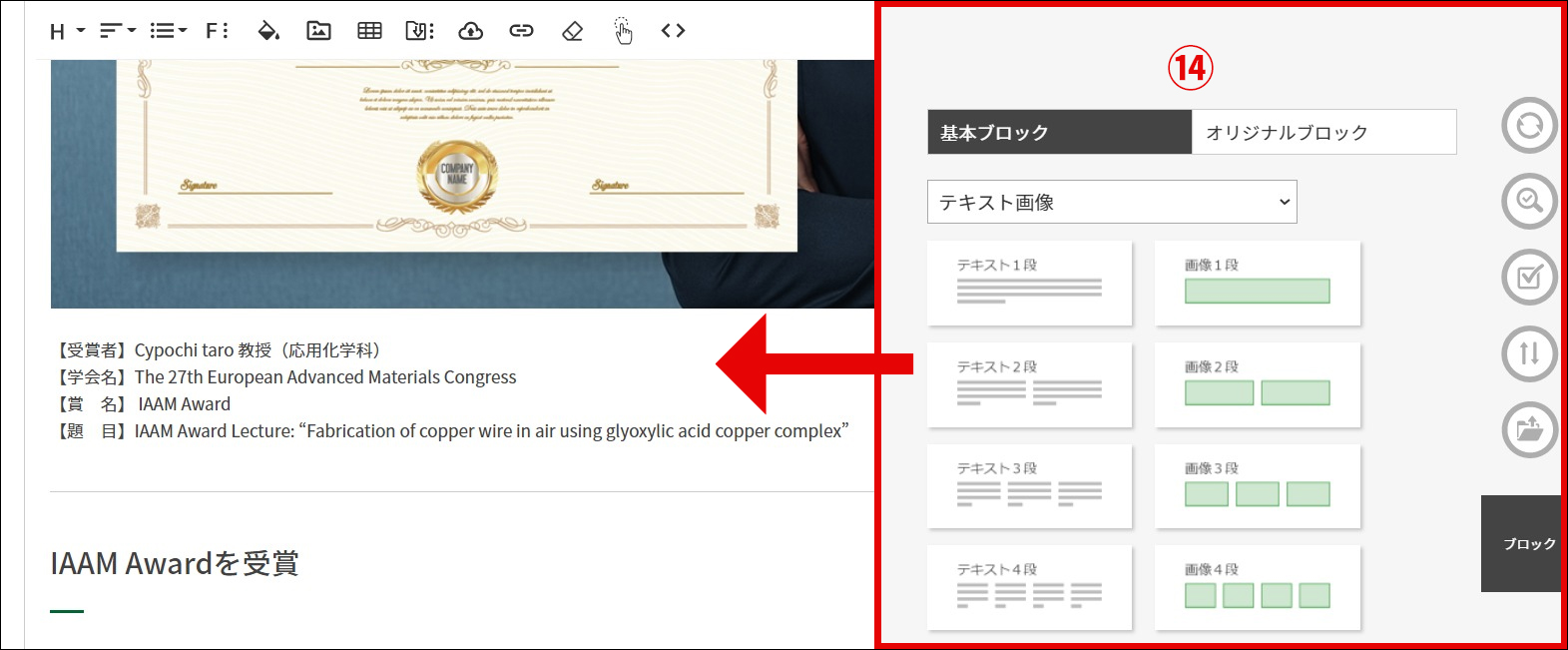This screenshot has width=1568, height=650.
Task: Click the 受賞者 Cypochi taro text line
Action: pos(220,350)
